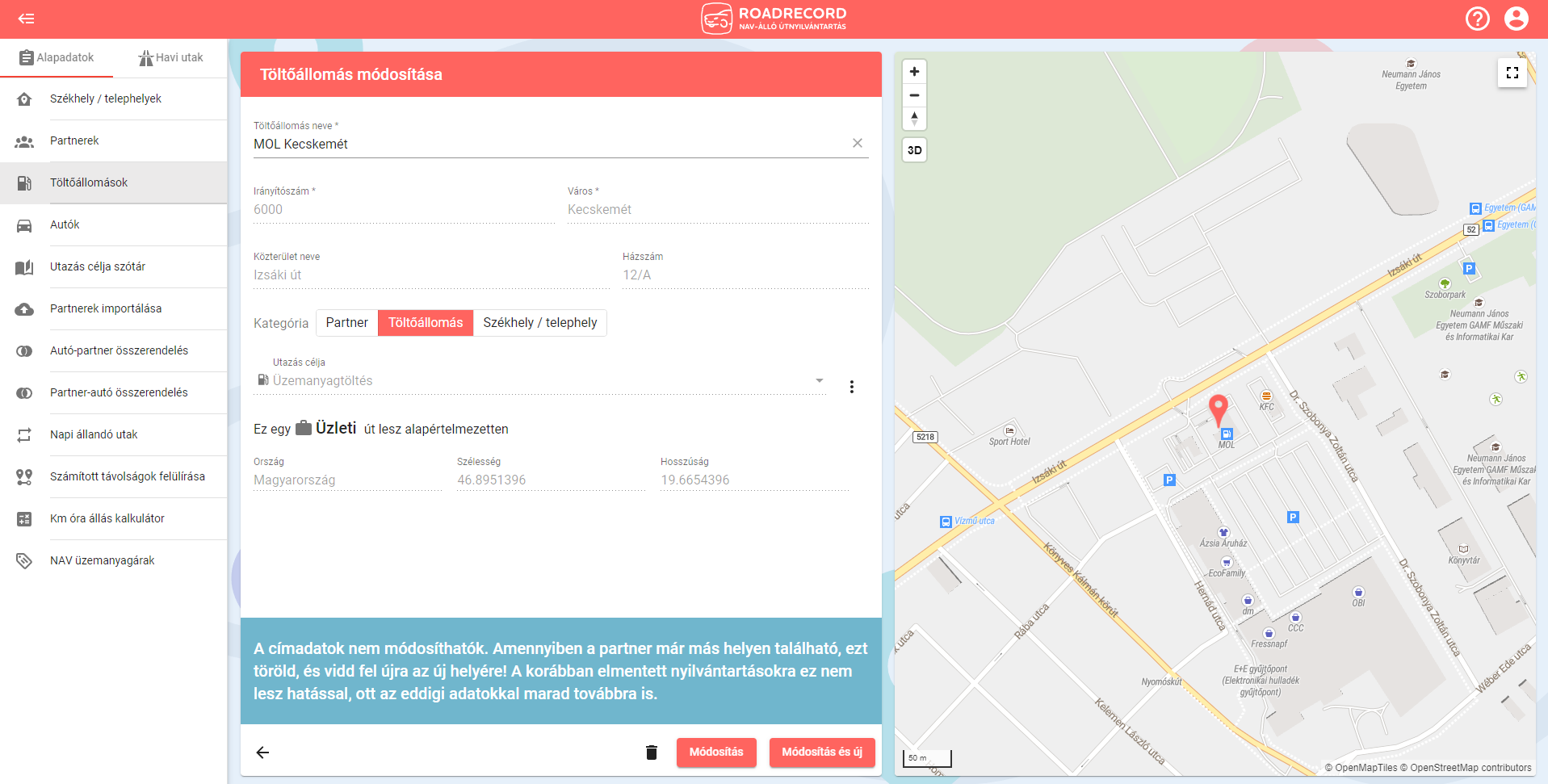Click the Sport Hotel marker on the map
The width and height of the screenshot is (1548, 784).
[x=1009, y=436]
